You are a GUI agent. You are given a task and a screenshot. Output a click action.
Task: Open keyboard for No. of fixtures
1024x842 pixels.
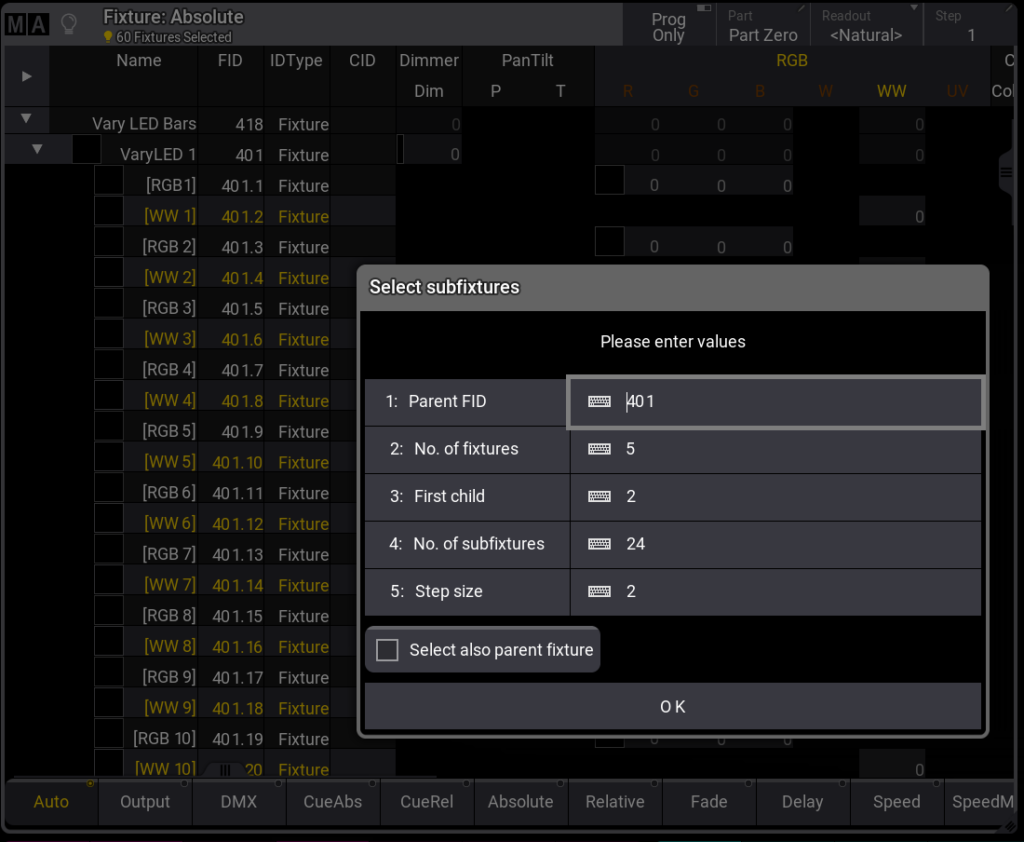tap(599, 449)
